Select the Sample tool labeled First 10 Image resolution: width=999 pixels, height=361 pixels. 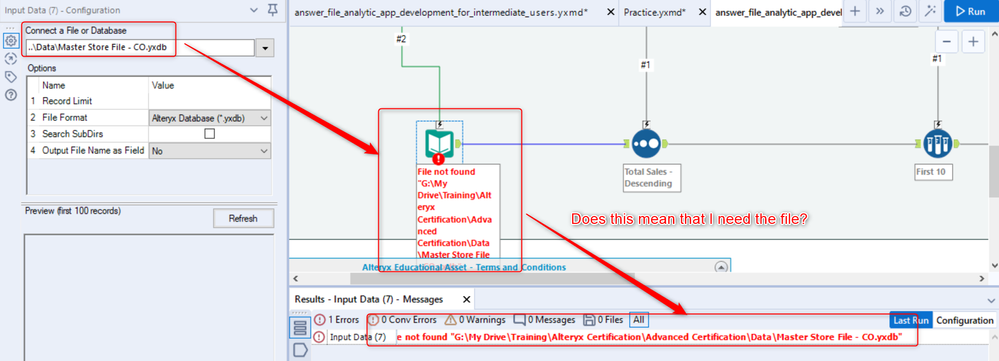click(x=937, y=144)
